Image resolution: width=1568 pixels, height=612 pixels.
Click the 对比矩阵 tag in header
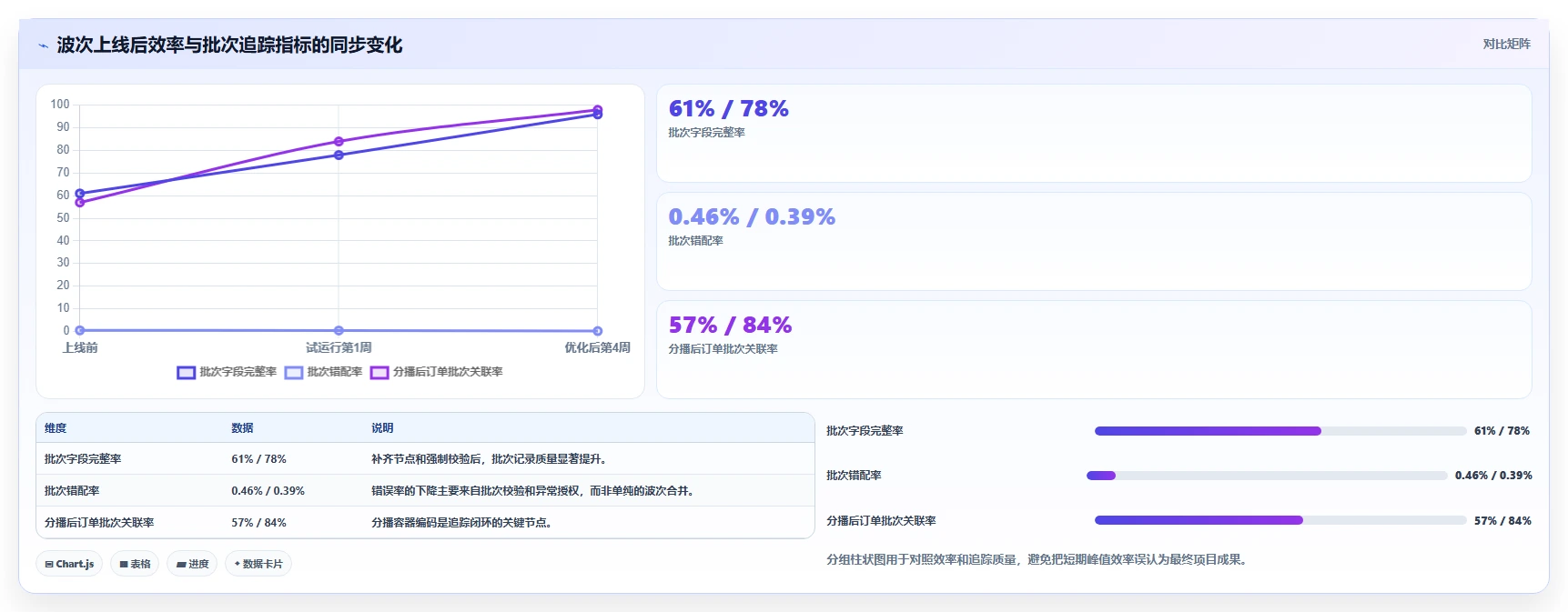click(1506, 44)
